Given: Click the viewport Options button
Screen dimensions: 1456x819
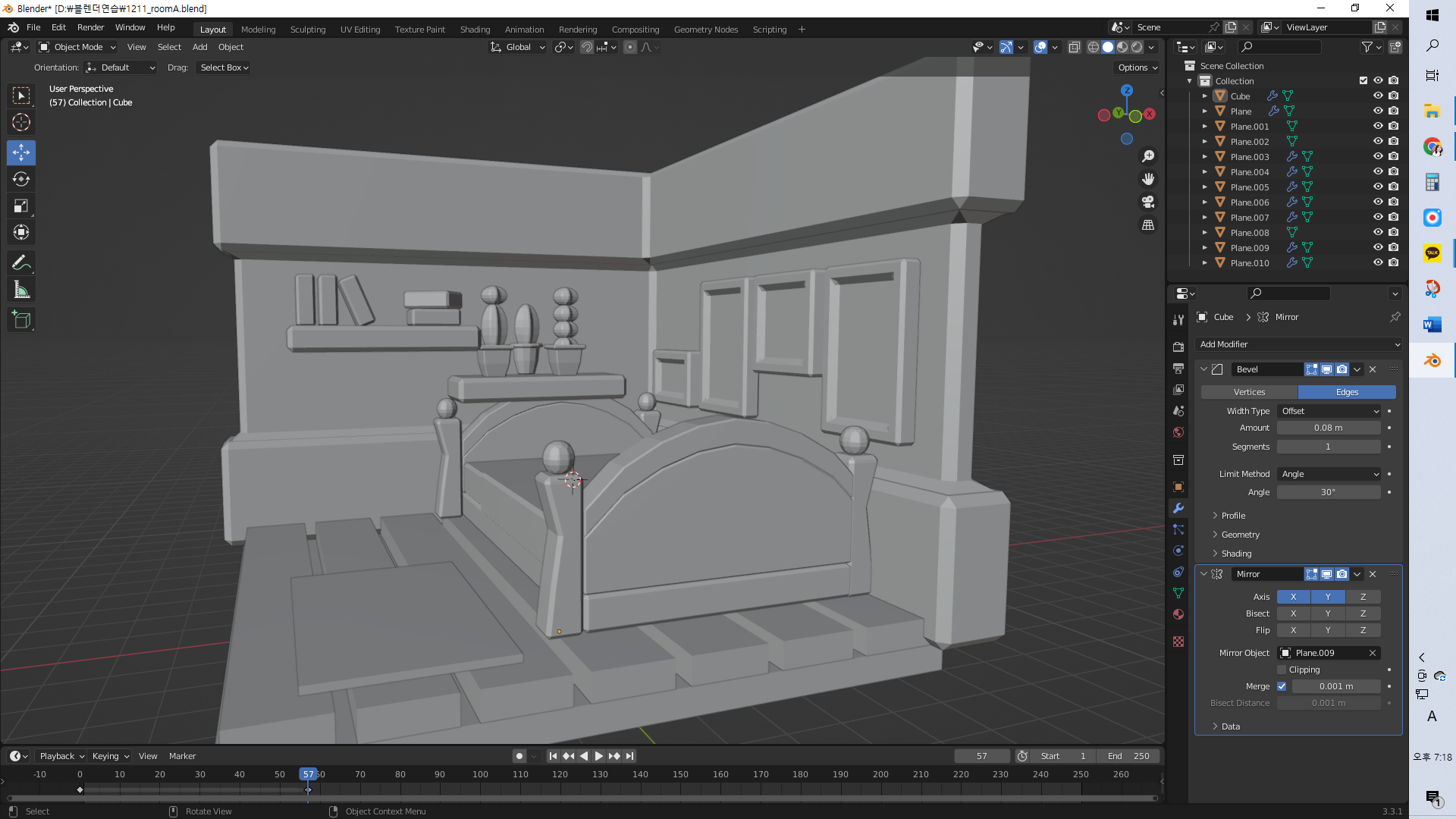Looking at the screenshot, I should coord(1137,67).
